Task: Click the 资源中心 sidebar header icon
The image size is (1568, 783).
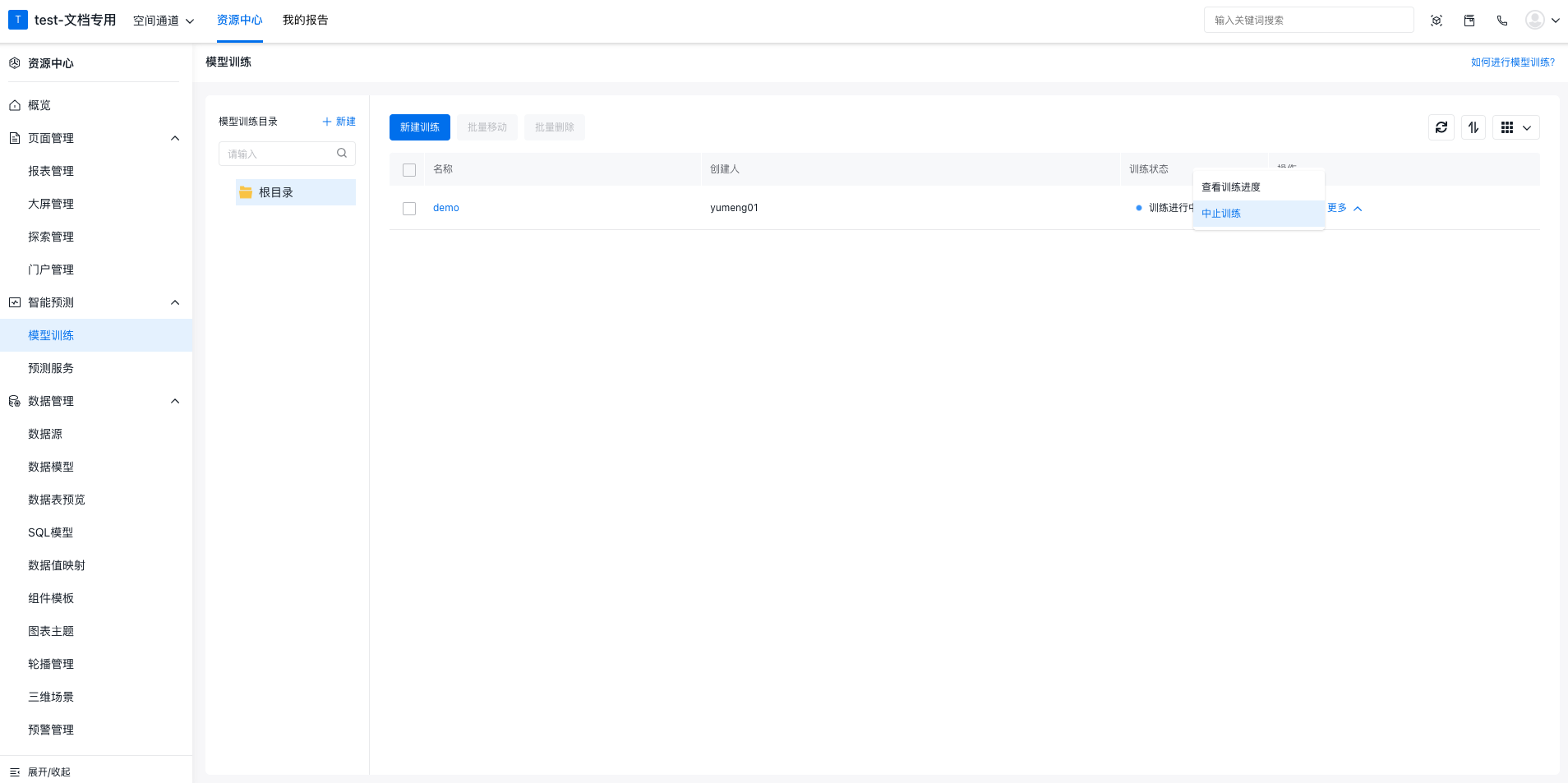Action: 15,63
